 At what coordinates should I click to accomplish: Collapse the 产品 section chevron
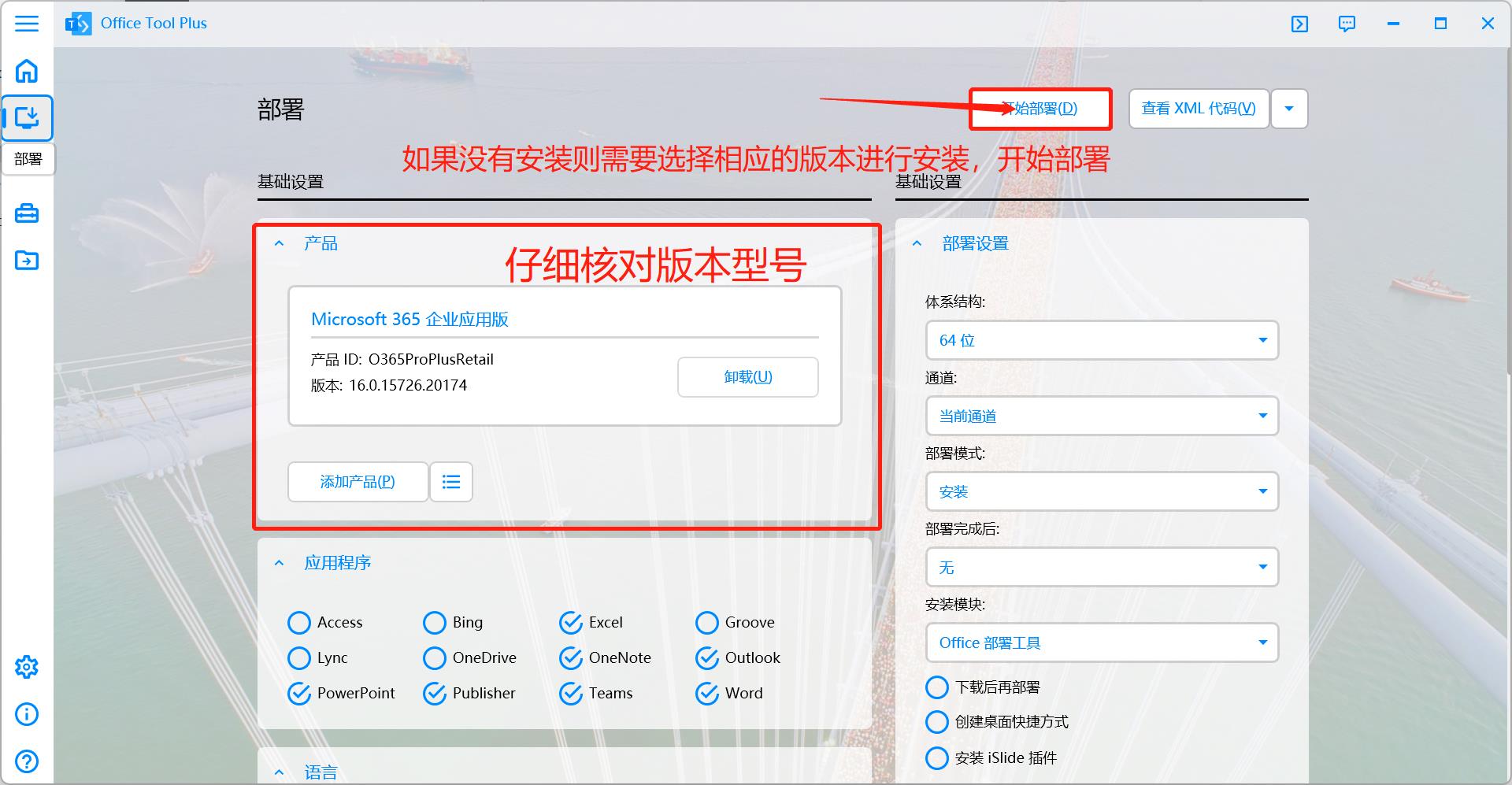coord(279,243)
